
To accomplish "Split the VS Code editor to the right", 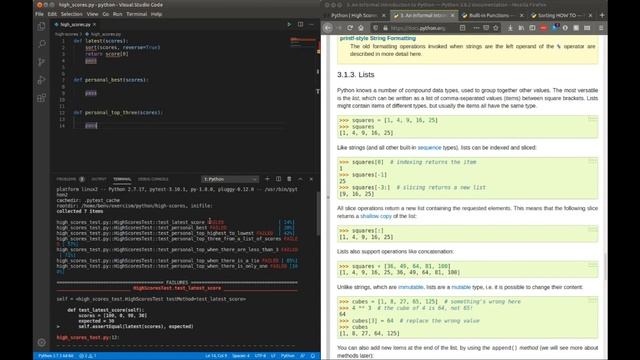I will [x=300, y=24].
